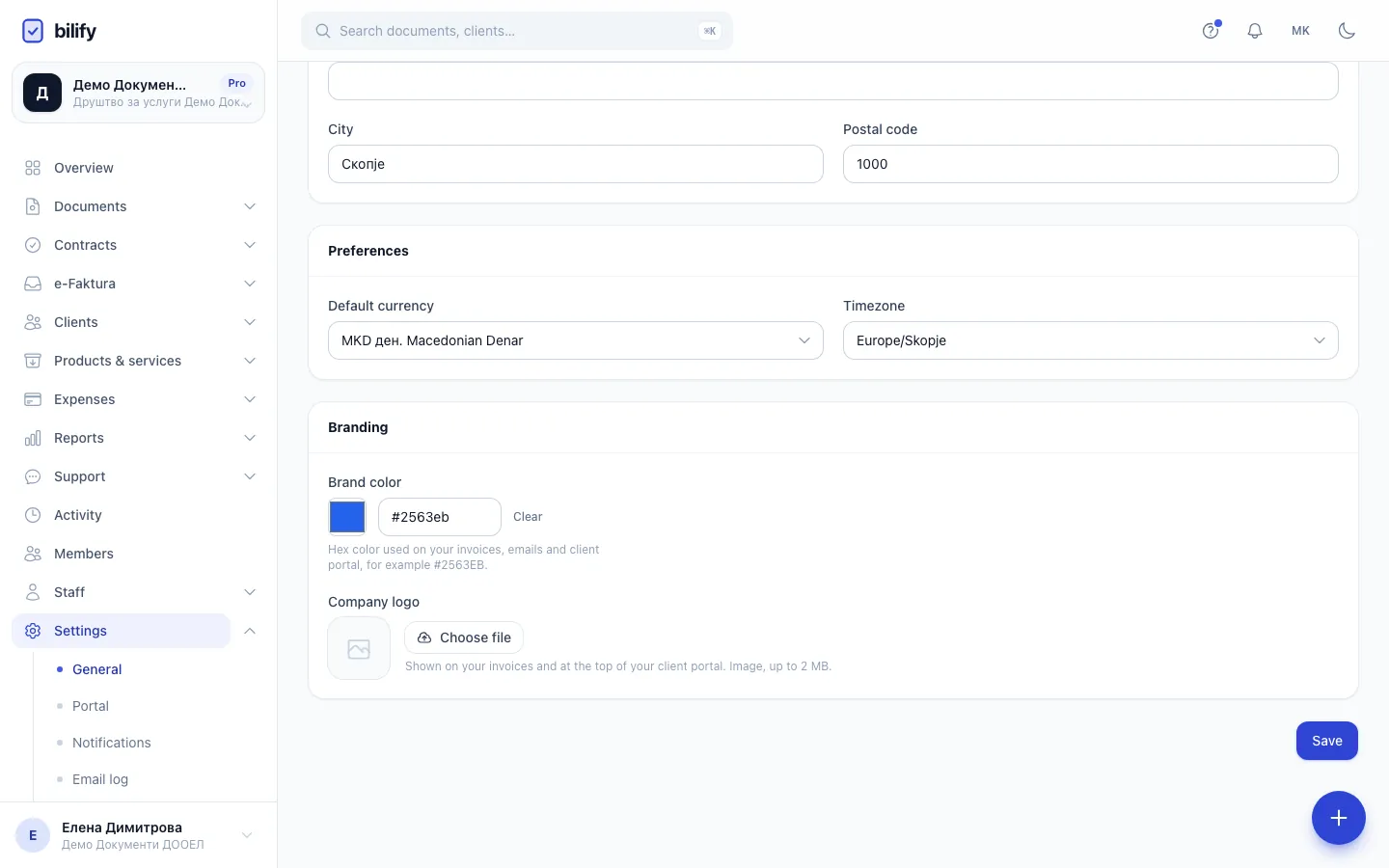This screenshot has width=1389, height=868.
Task: Click the Save button
Action: [1327, 741]
